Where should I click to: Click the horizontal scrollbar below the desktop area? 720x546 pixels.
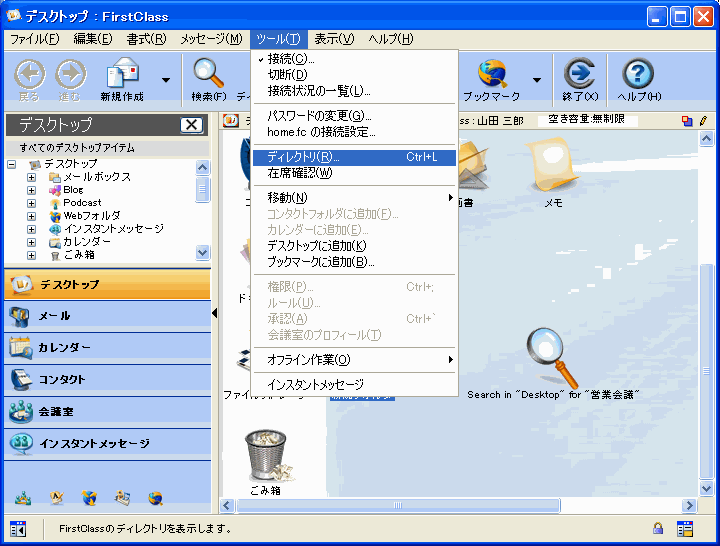(x=450, y=505)
